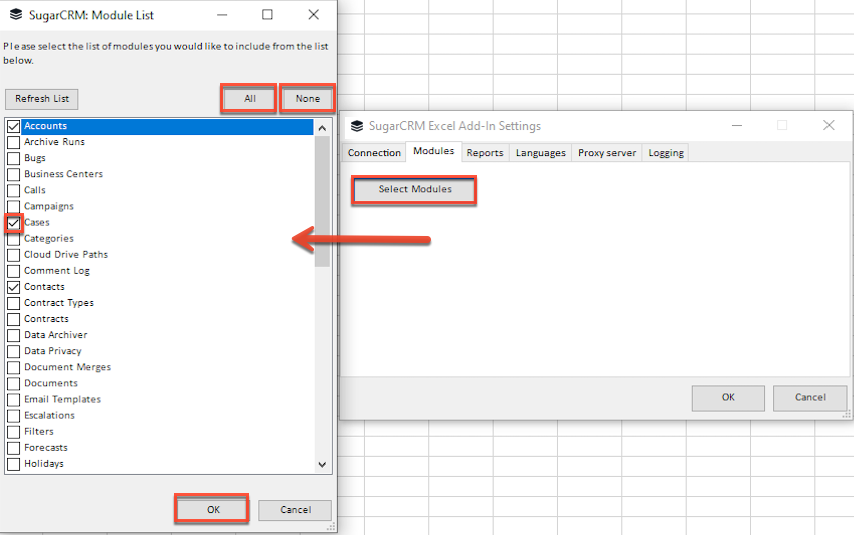Minimize the Add-In Settings window
854x535 pixels.
click(x=737, y=125)
